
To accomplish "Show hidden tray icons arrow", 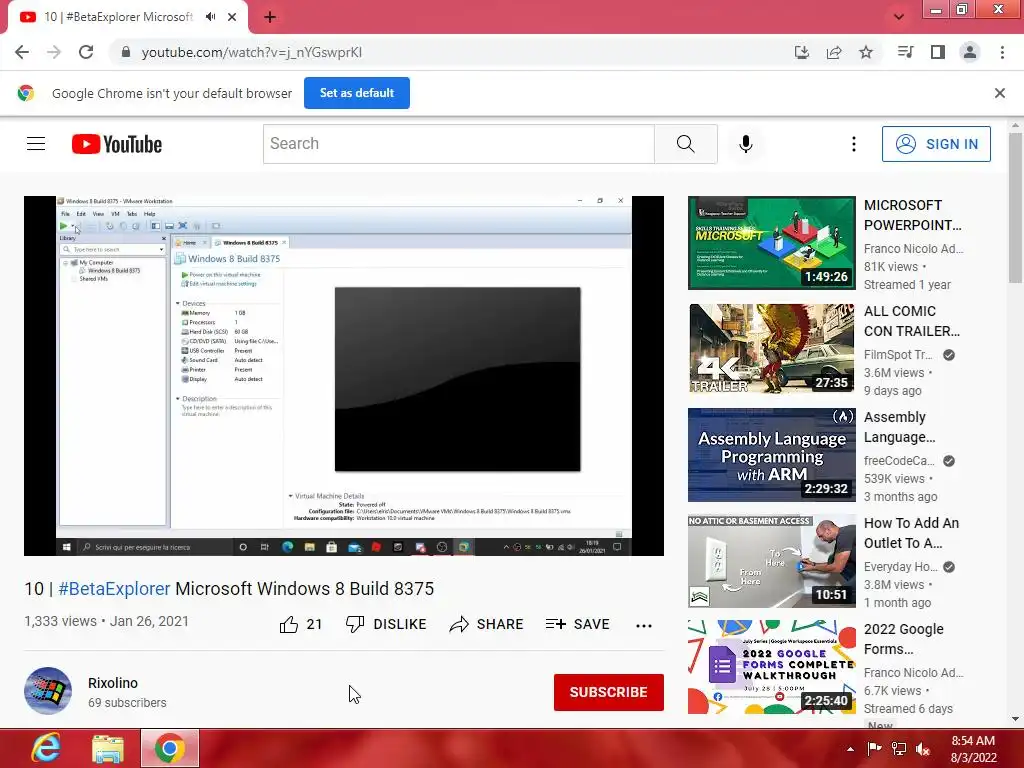I will click(x=850, y=749).
